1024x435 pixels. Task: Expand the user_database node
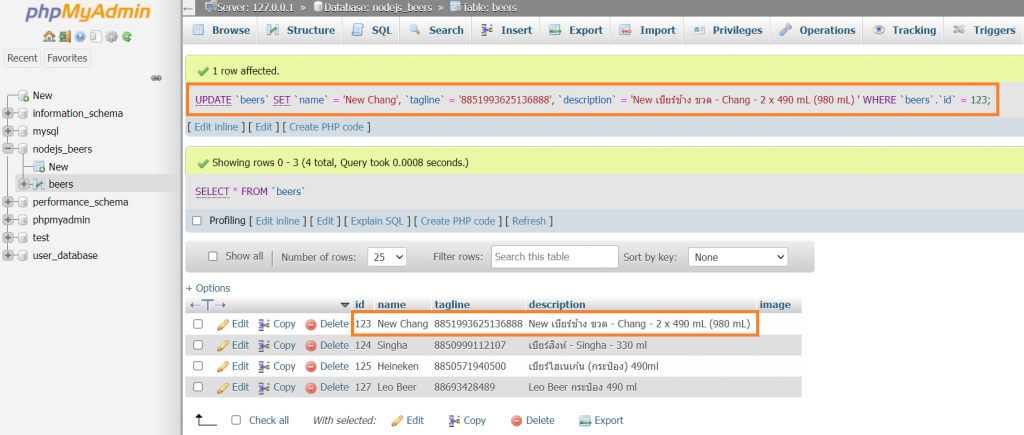coord(8,255)
